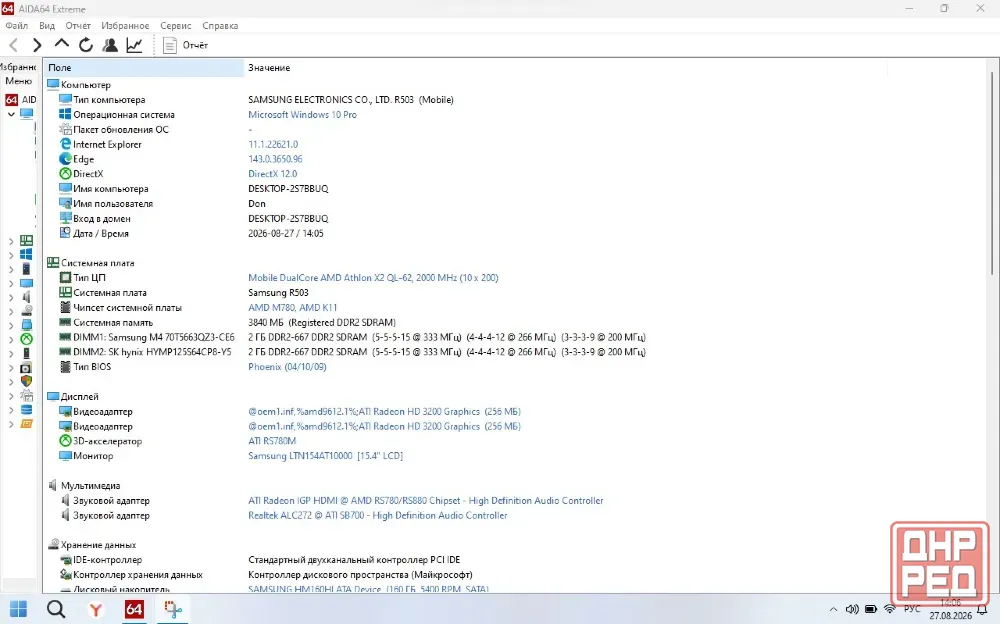Expand the security shield node in the sidebar

click(11, 382)
